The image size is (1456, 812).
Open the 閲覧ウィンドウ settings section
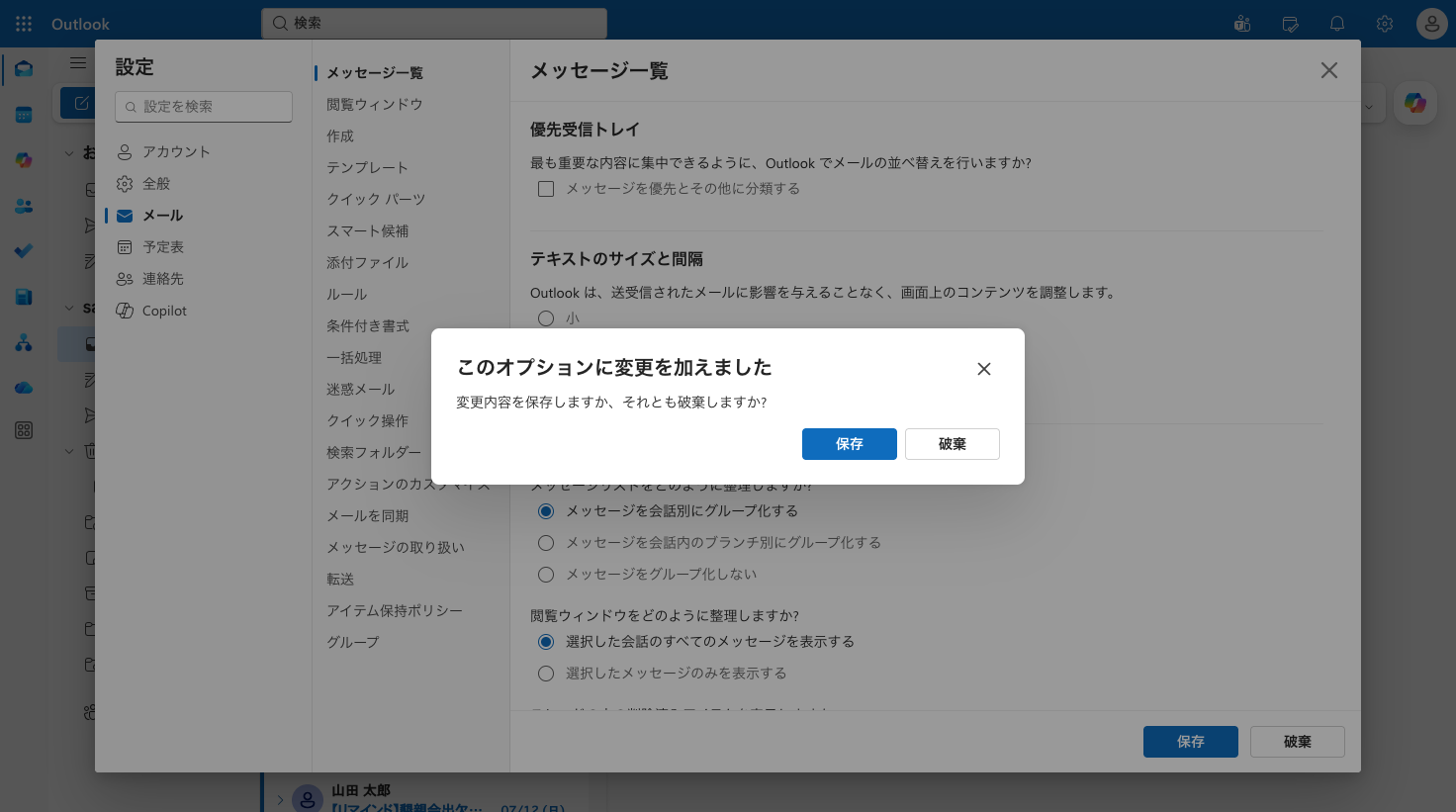click(x=375, y=105)
